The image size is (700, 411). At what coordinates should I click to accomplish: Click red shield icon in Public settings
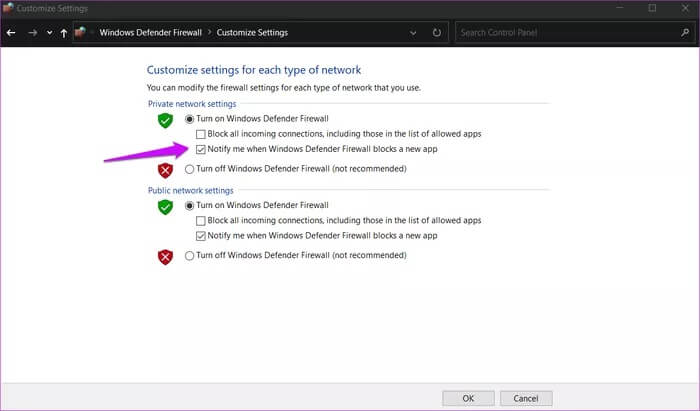click(x=165, y=257)
